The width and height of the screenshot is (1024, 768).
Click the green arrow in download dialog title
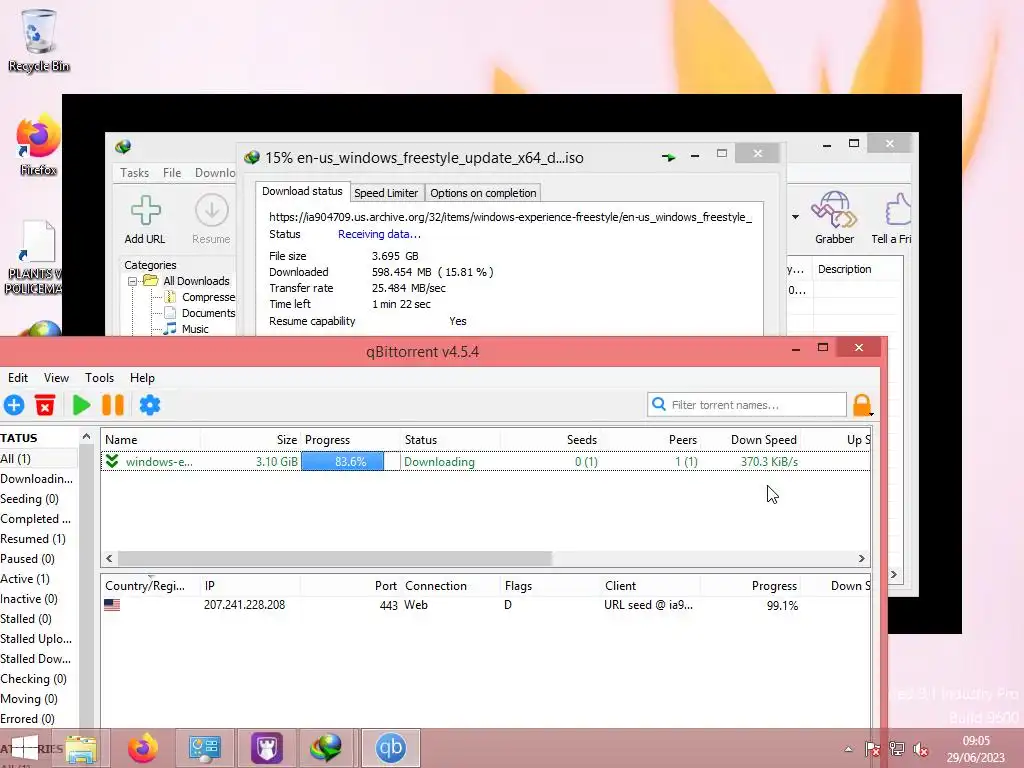tap(668, 157)
